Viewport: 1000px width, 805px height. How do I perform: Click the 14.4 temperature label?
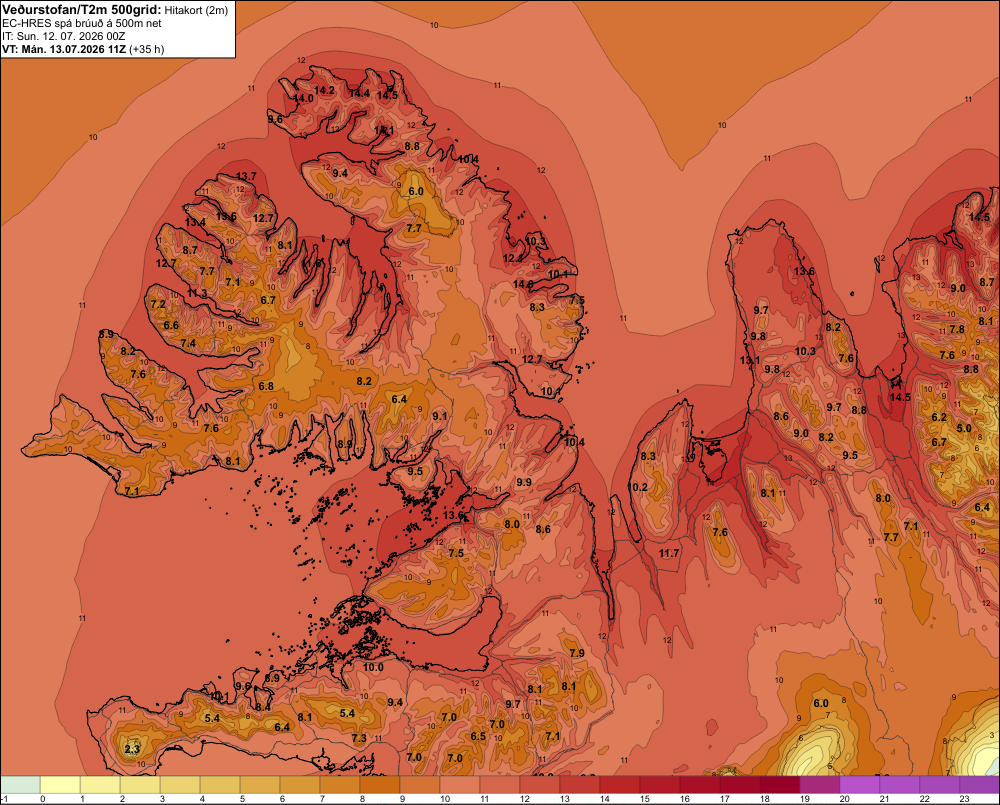pyautogui.click(x=359, y=93)
